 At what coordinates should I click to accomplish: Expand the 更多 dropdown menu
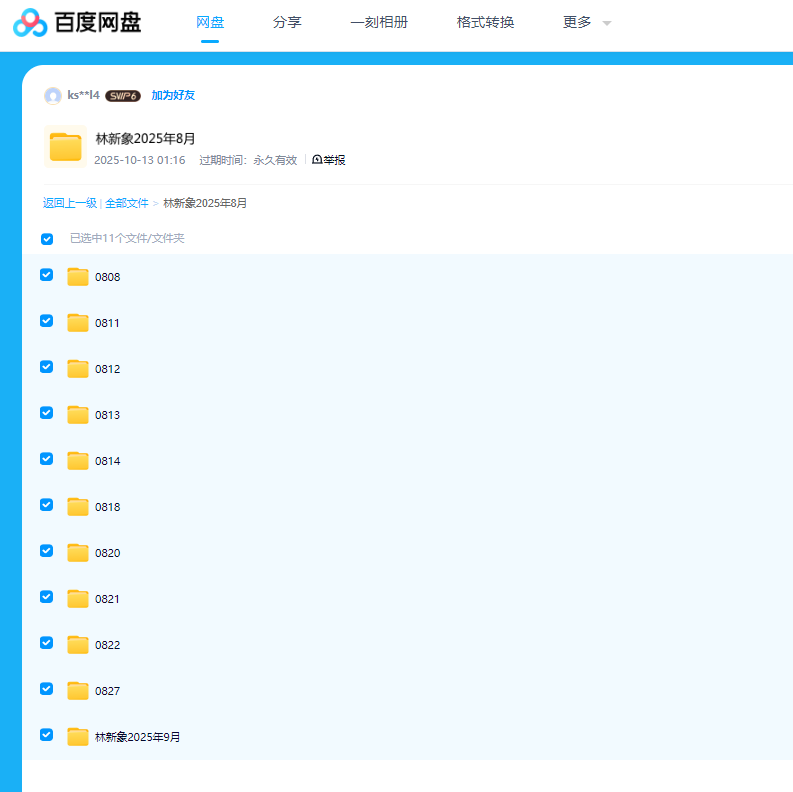click(586, 22)
